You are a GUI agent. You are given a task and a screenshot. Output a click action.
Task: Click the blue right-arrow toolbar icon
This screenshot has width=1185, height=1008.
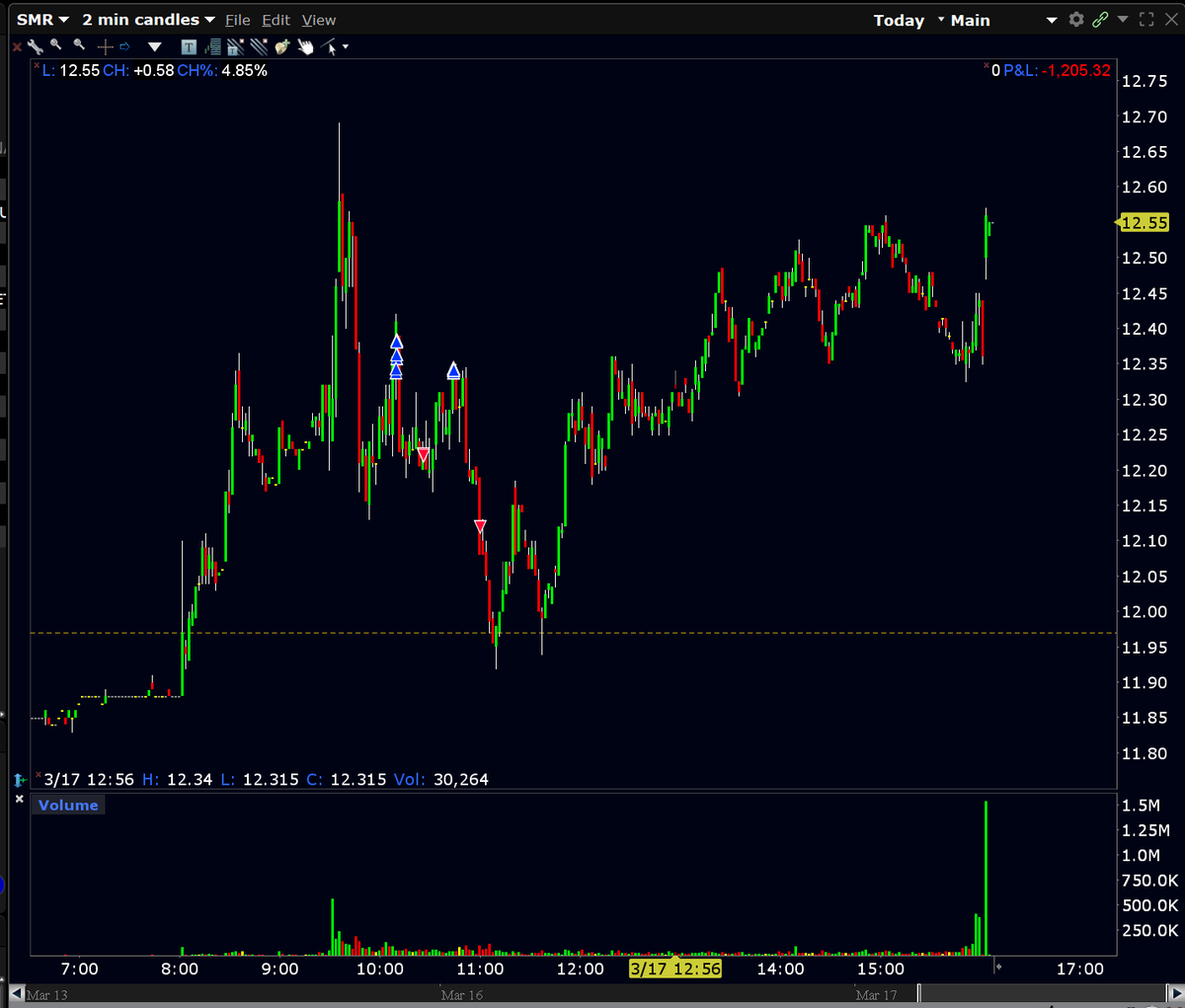coord(125,45)
